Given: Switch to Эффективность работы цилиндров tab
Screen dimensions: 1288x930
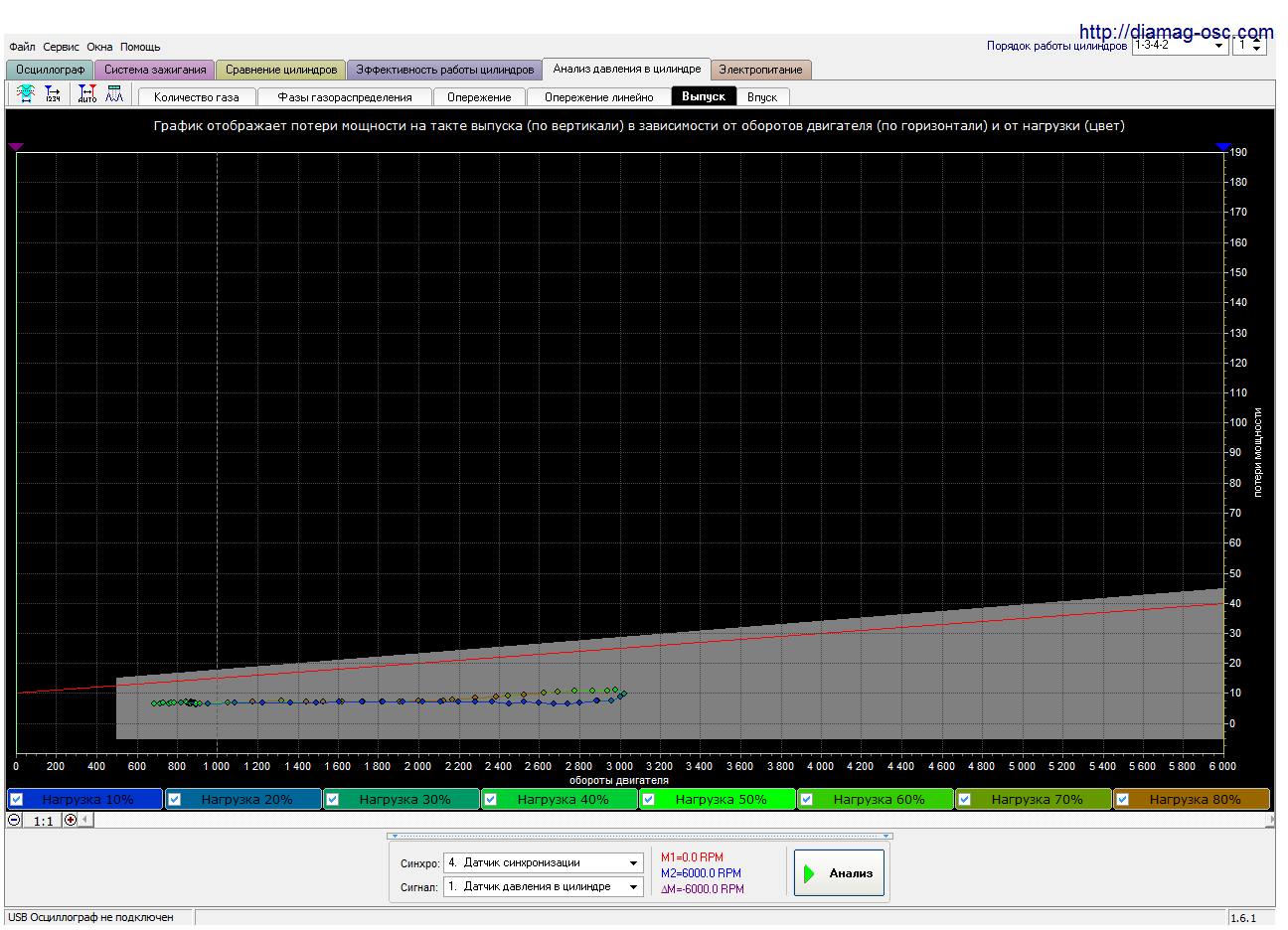Looking at the screenshot, I should coord(444,70).
